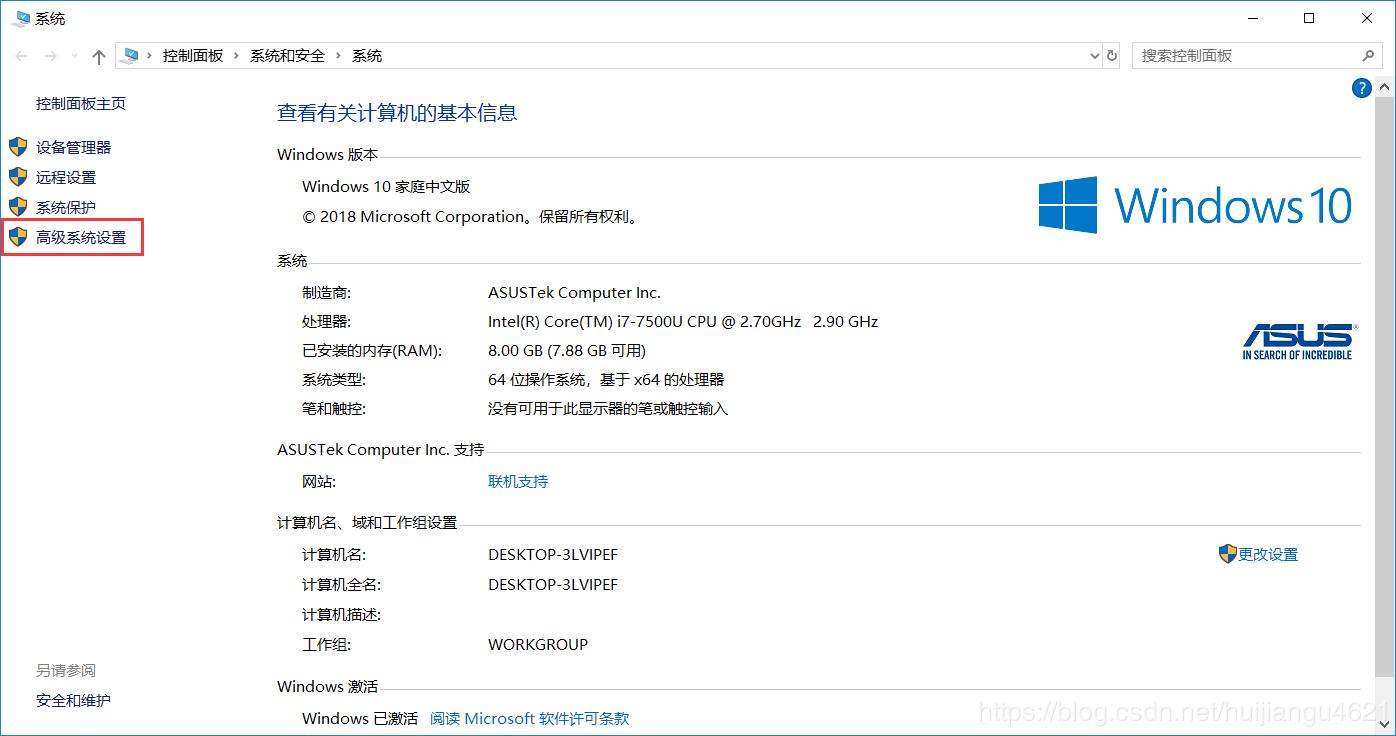
Task: Open the address bar history dropdown
Action: (x=1094, y=56)
